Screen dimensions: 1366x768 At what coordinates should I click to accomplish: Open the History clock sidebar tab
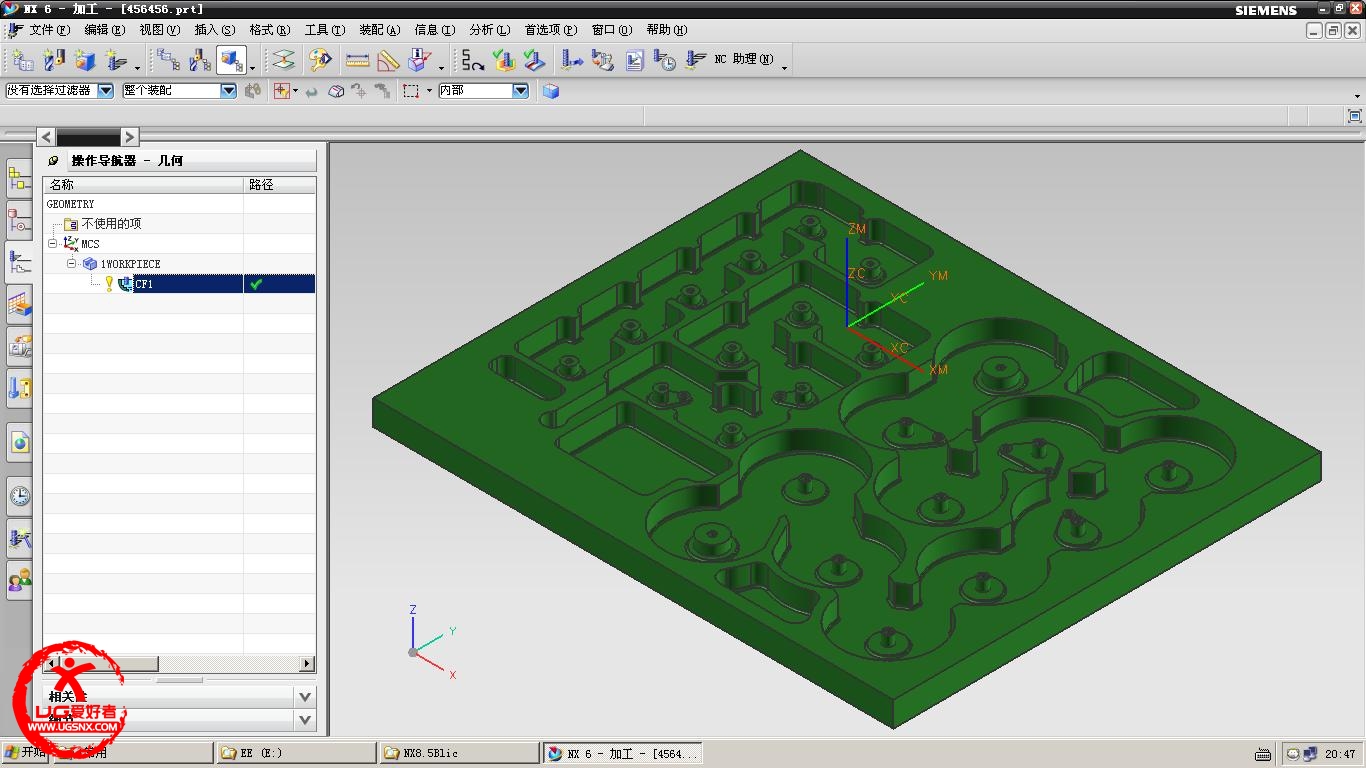click(x=19, y=496)
